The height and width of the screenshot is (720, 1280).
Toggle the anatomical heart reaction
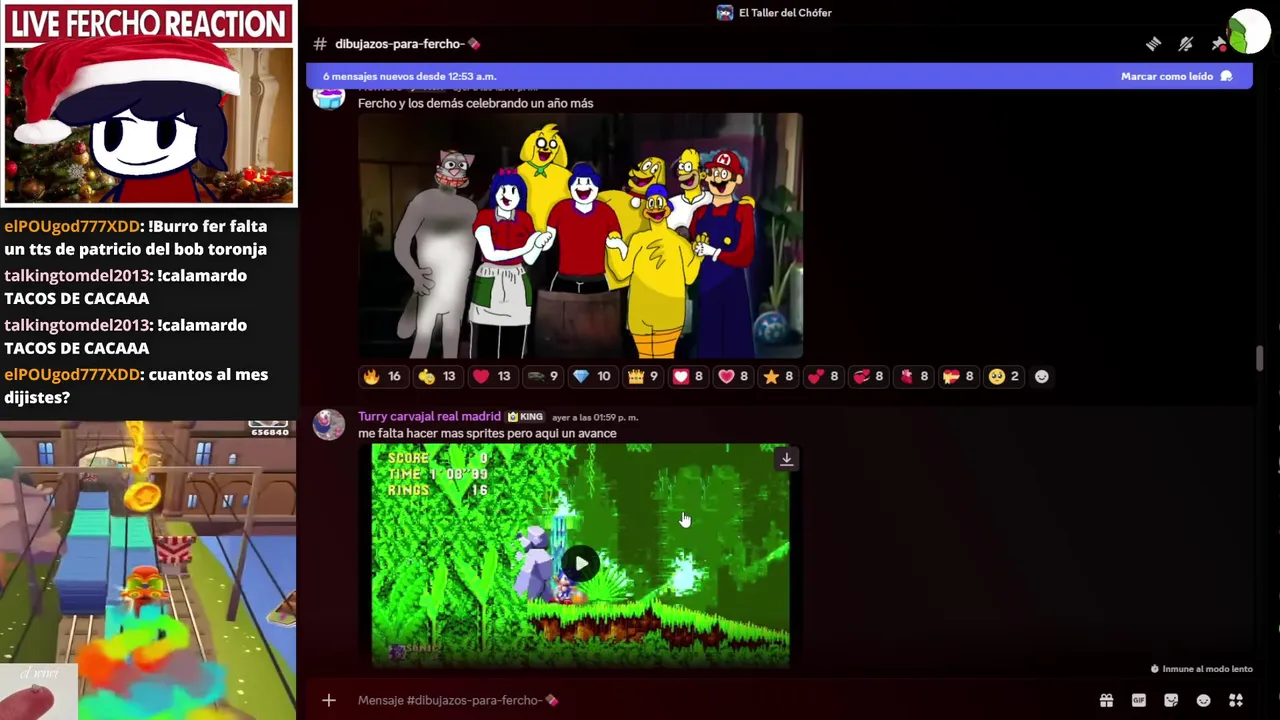pyautogui.click(x=914, y=376)
